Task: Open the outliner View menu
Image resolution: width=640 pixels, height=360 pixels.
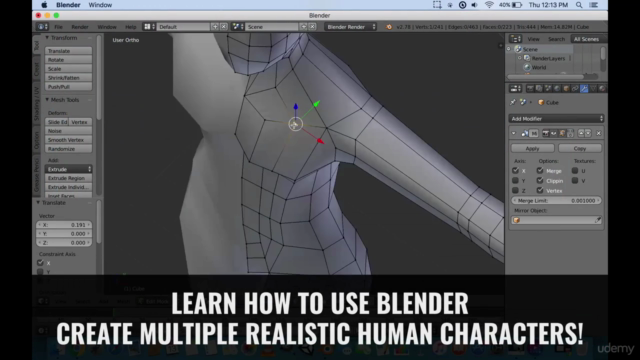Action: 533,39
